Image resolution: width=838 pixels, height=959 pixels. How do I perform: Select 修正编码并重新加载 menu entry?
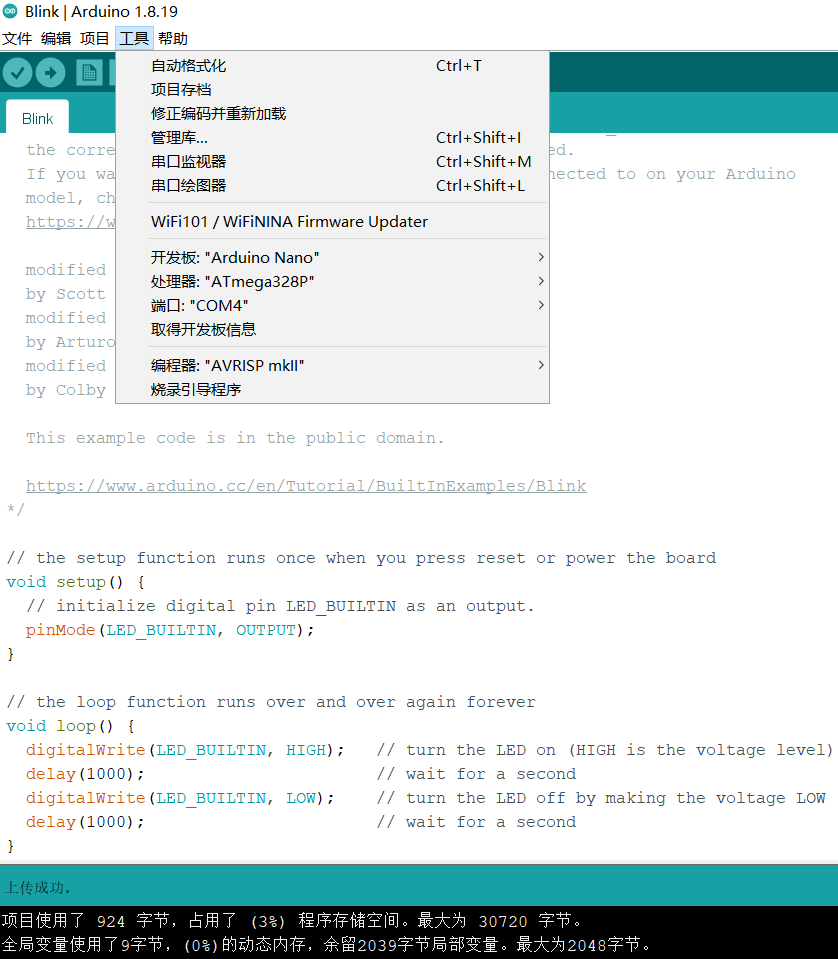point(333,114)
